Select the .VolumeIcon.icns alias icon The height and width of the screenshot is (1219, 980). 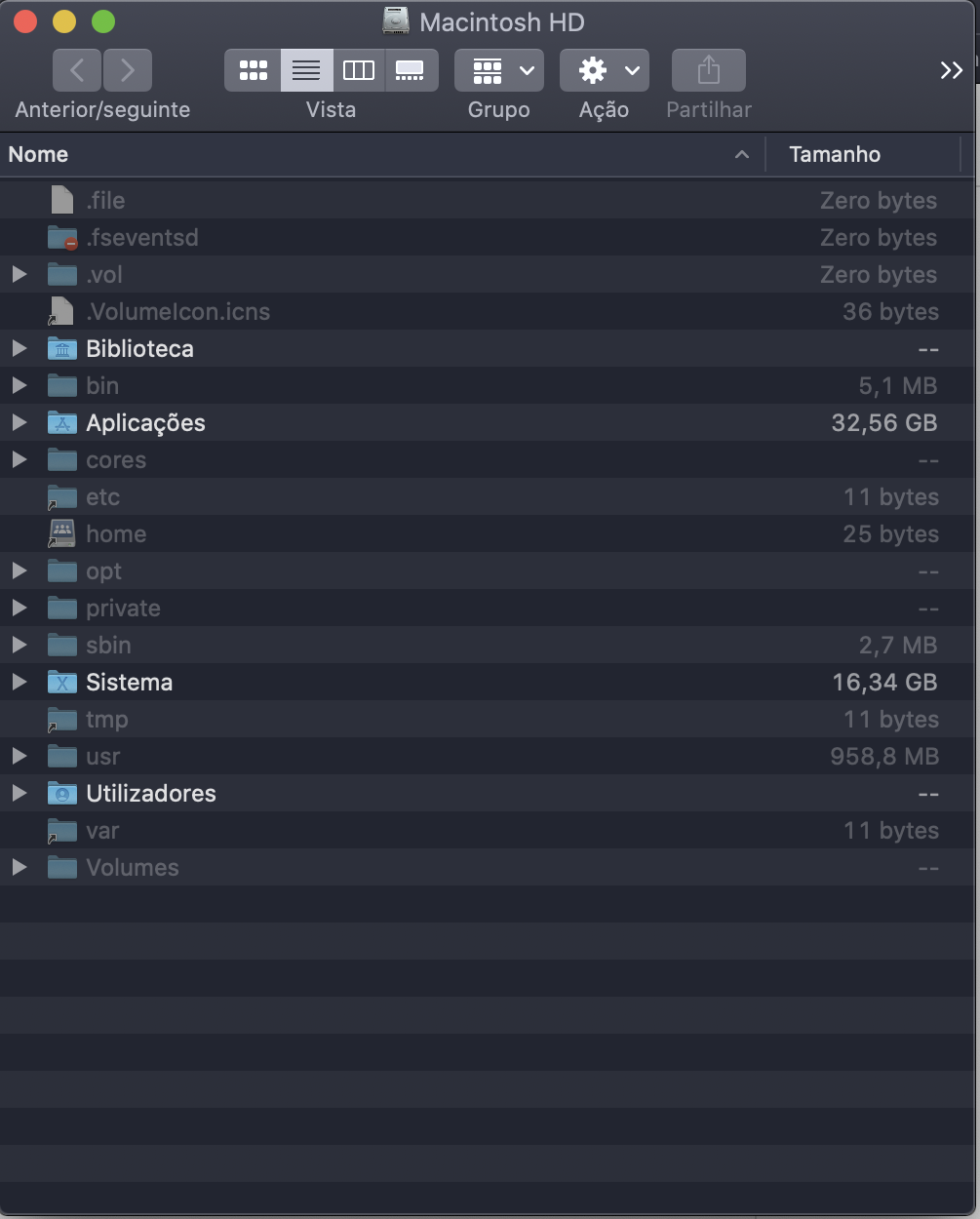[62, 311]
